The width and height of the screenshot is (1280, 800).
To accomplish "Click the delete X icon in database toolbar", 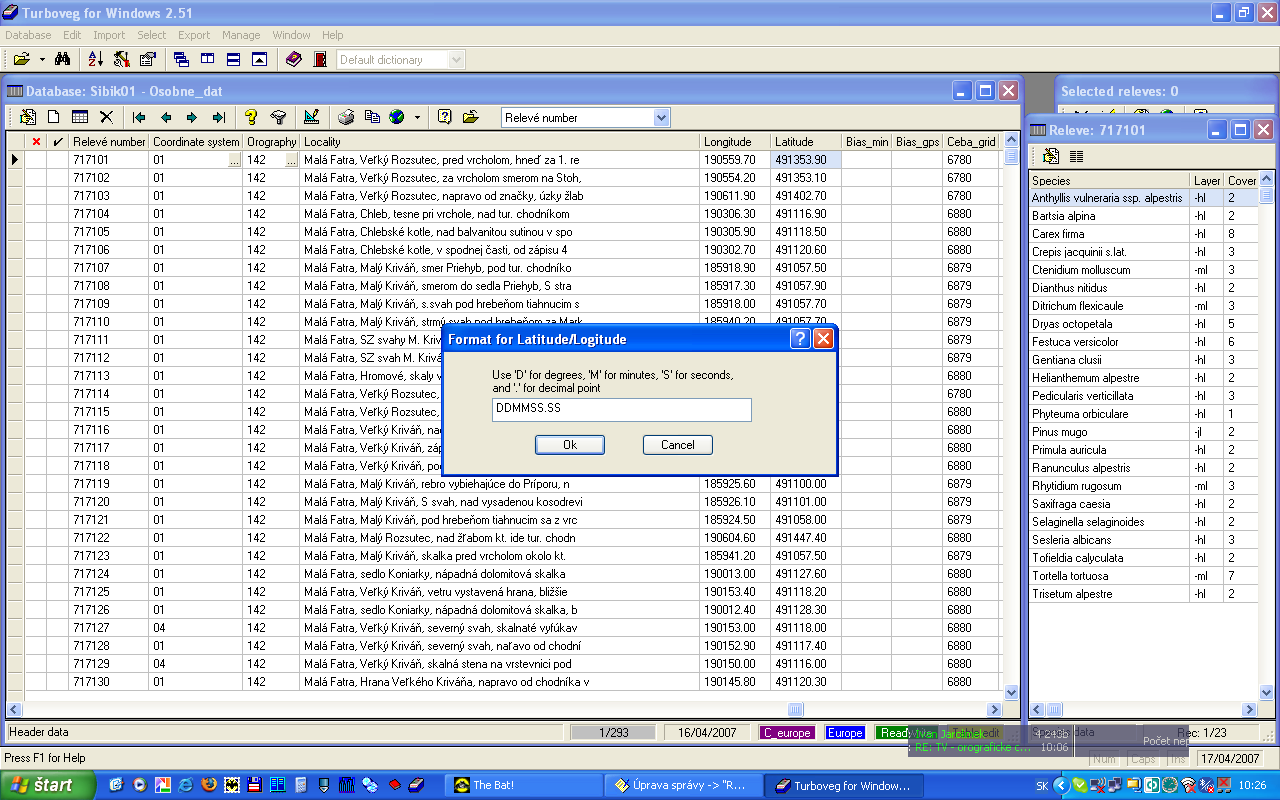I will [x=106, y=117].
